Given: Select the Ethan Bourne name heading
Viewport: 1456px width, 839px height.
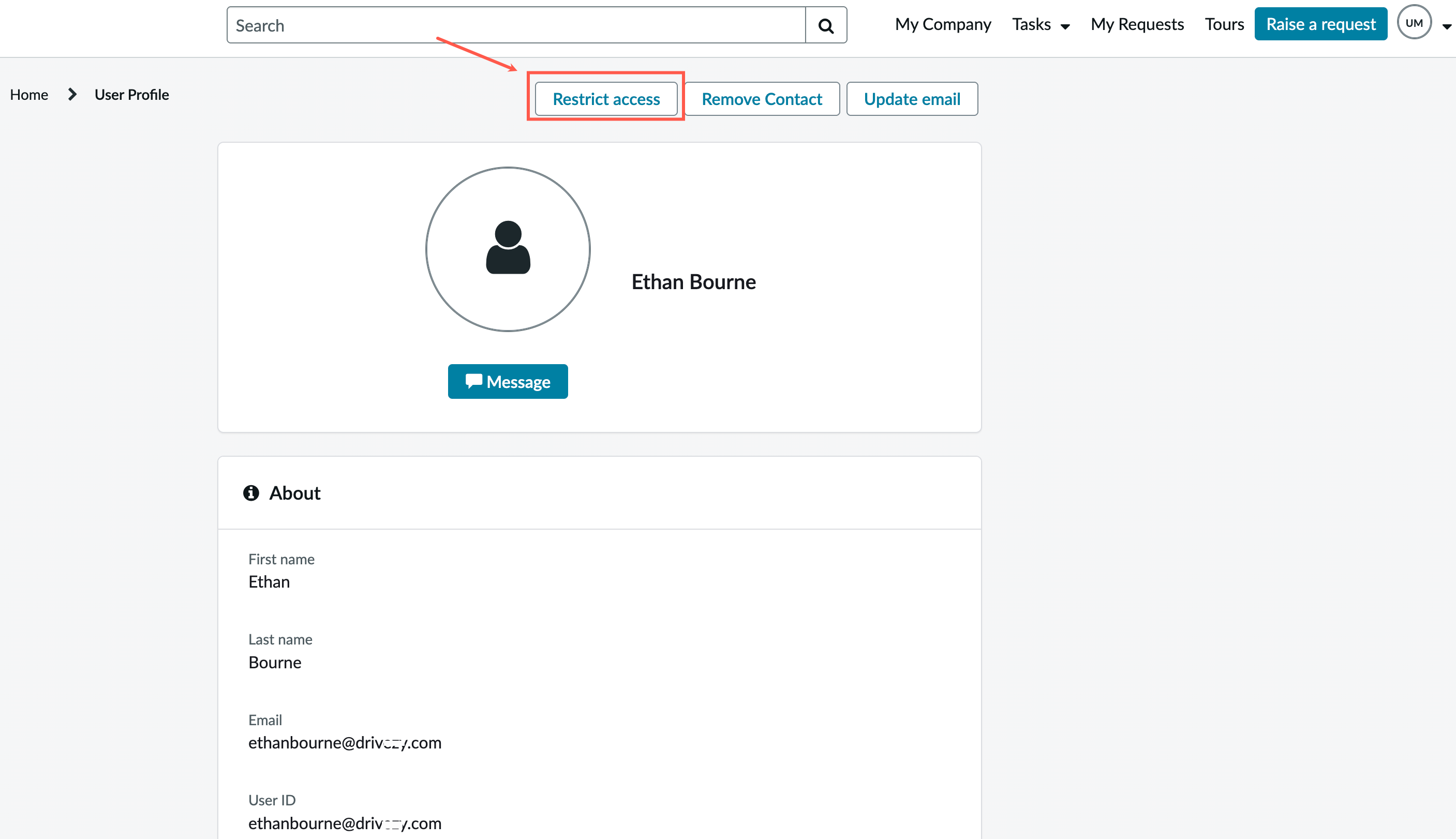Looking at the screenshot, I should [x=693, y=282].
